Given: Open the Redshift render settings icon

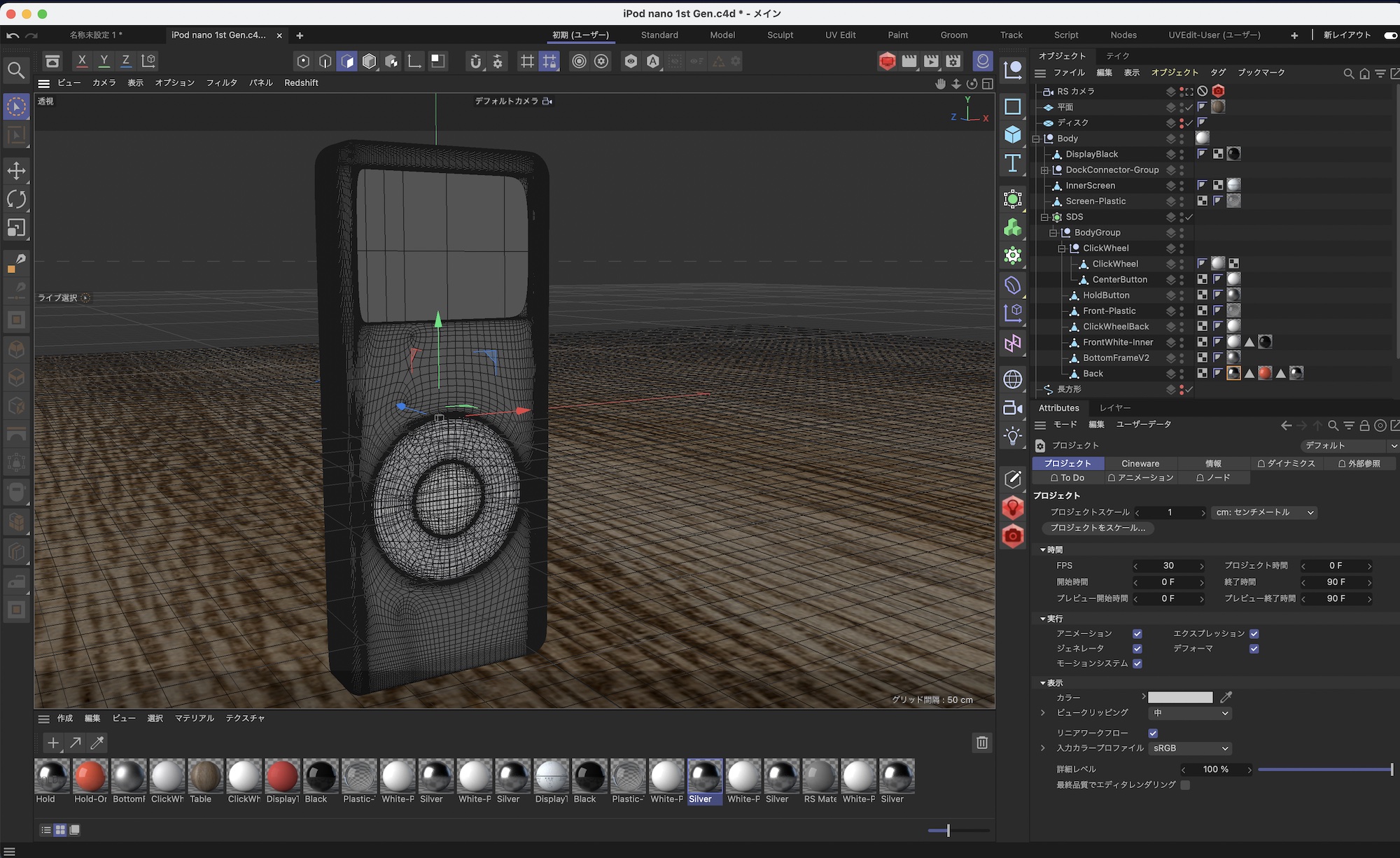Looking at the screenshot, I should 887,61.
